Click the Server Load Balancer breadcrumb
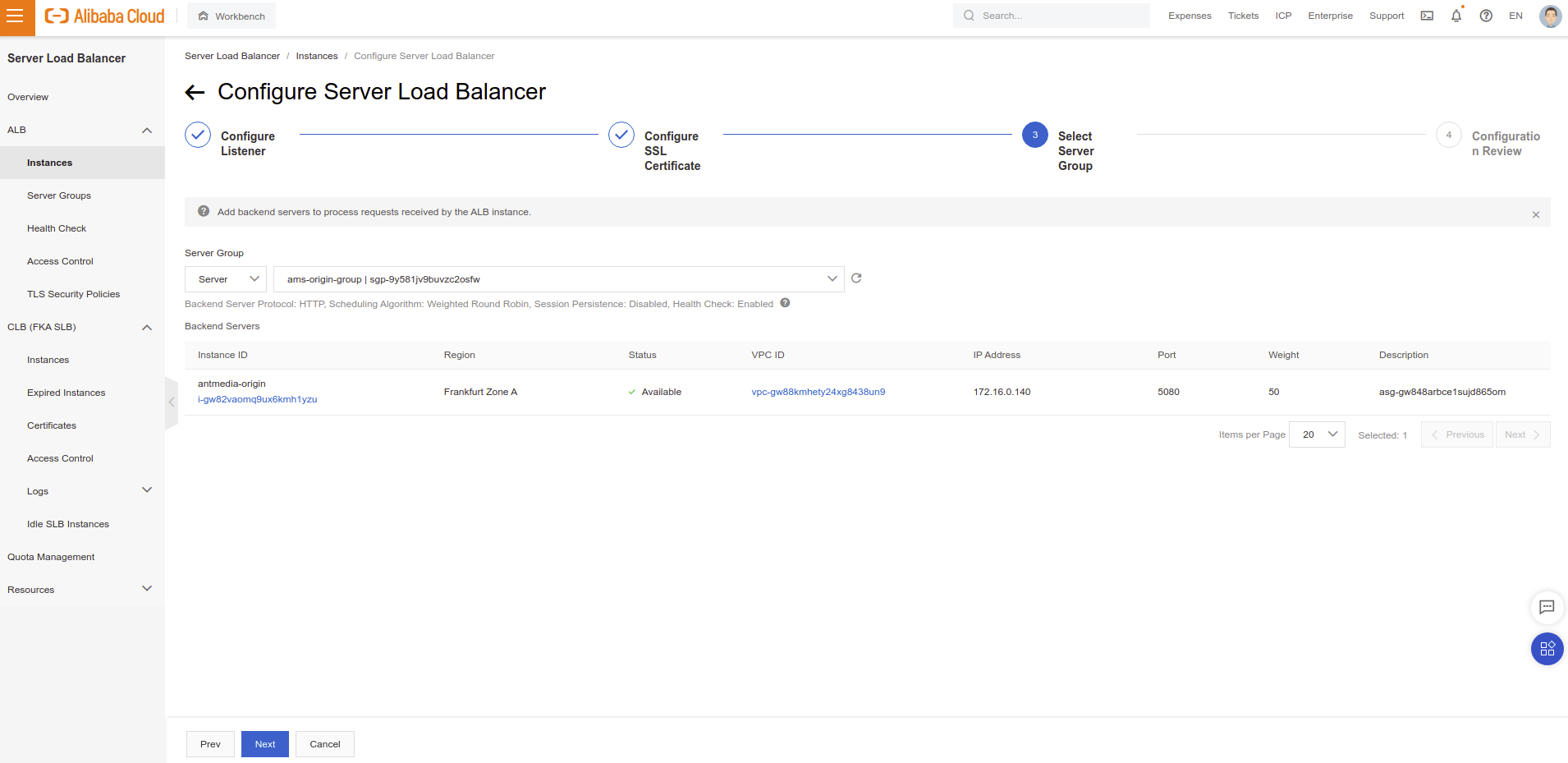 point(232,56)
